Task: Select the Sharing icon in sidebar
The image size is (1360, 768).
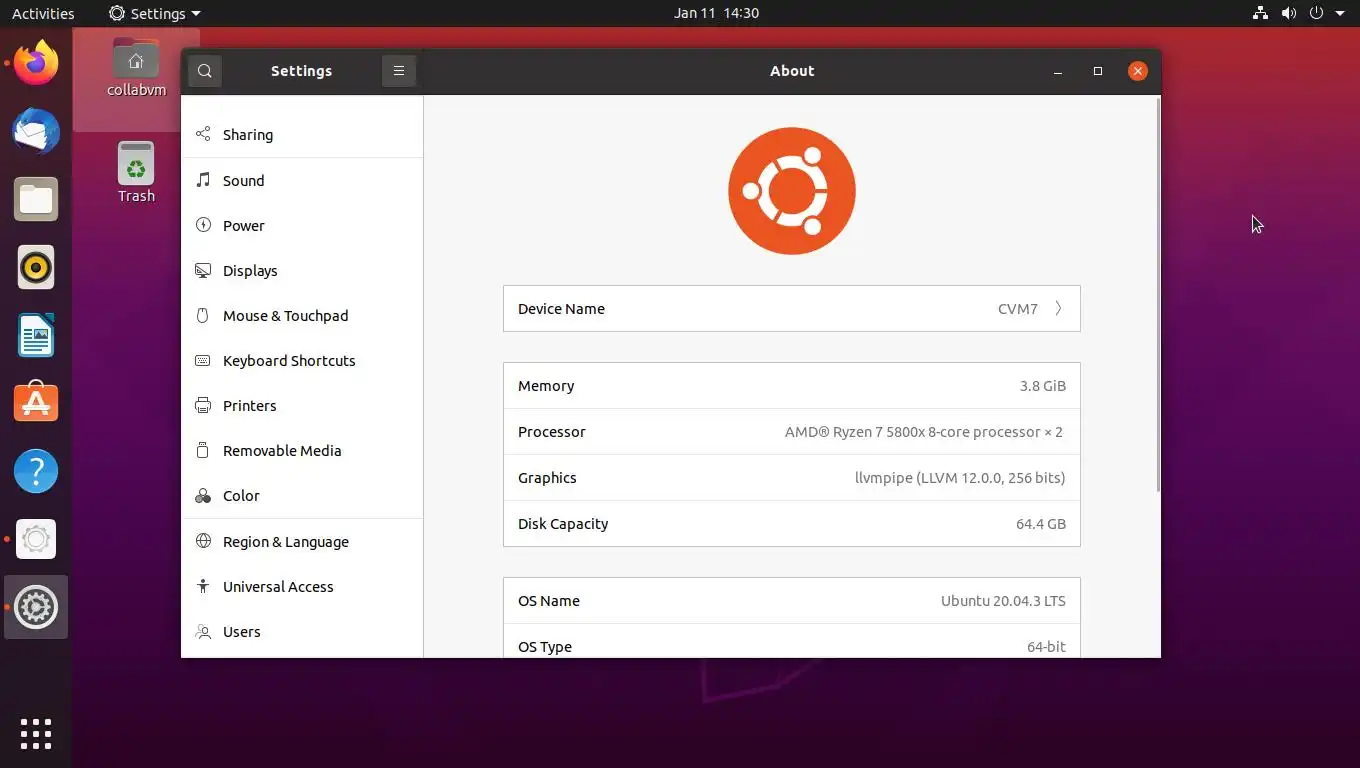Action: [x=203, y=134]
